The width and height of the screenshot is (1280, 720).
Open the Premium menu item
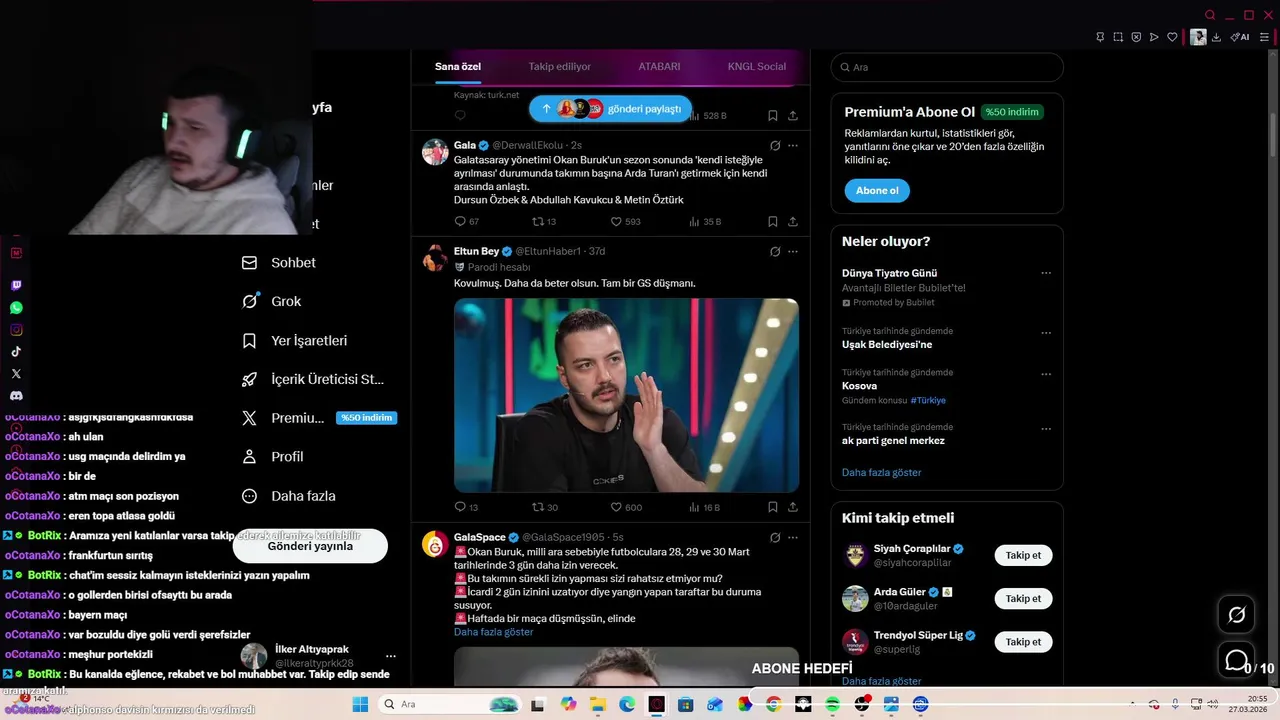(x=319, y=418)
